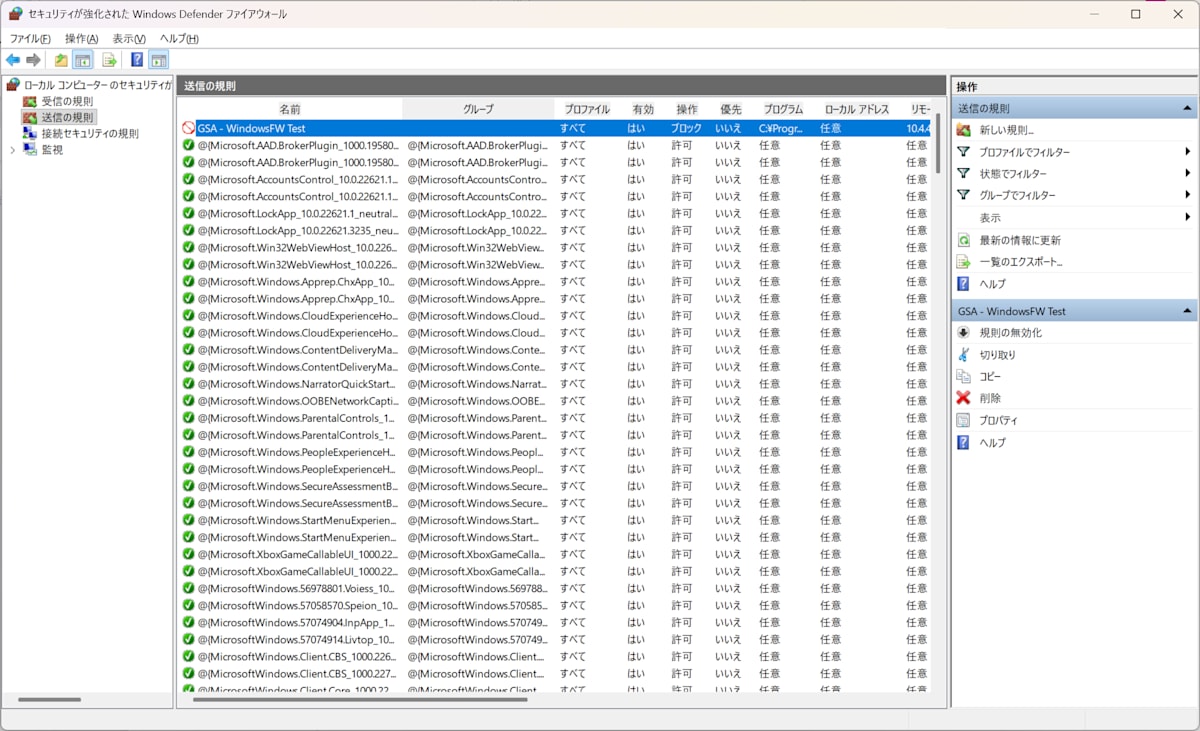This screenshot has width=1200, height=731.
Task: Select the MicrosoftWindows.57074914.Livtop rule
Action: coord(298,639)
